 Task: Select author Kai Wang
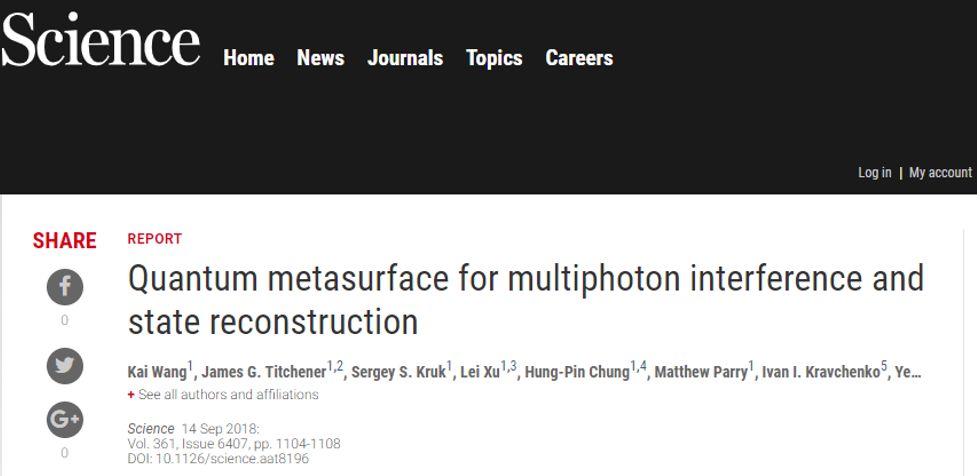point(155,373)
